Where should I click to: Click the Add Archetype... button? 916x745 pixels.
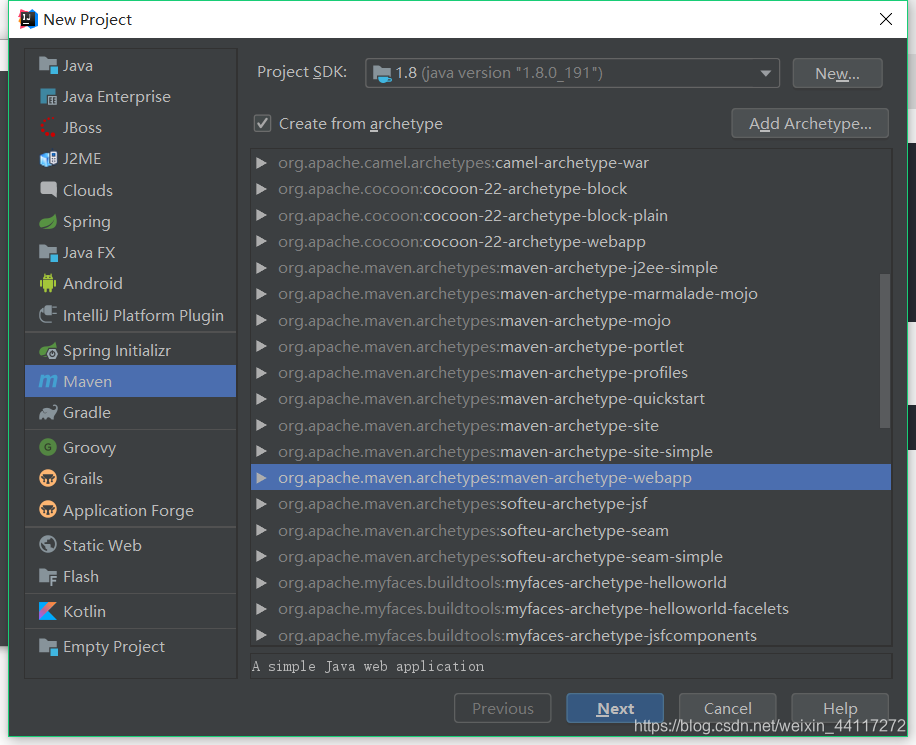coord(810,123)
